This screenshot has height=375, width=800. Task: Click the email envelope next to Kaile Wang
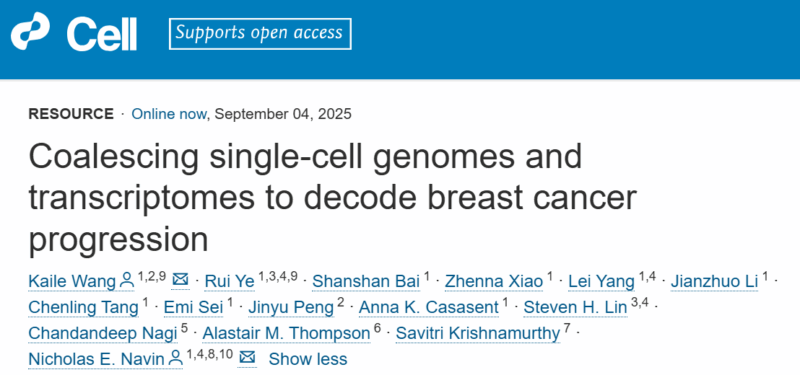pos(181,280)
